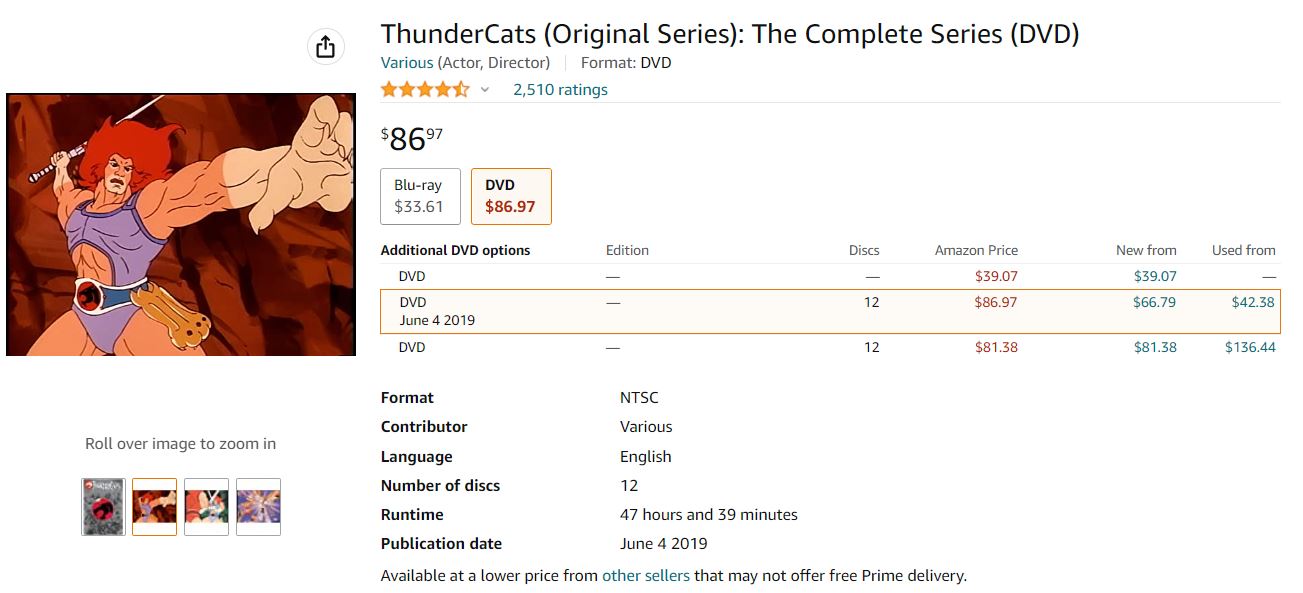Open the Various actor page link
The width and height of the screenshot is (1303, 593).
click(x=406, y=62)
